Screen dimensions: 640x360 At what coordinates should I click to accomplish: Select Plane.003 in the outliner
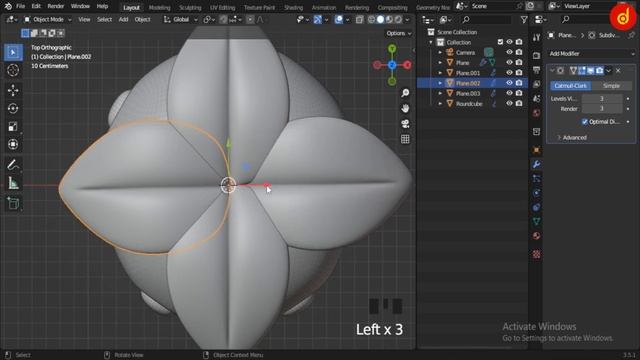(468, 93)
